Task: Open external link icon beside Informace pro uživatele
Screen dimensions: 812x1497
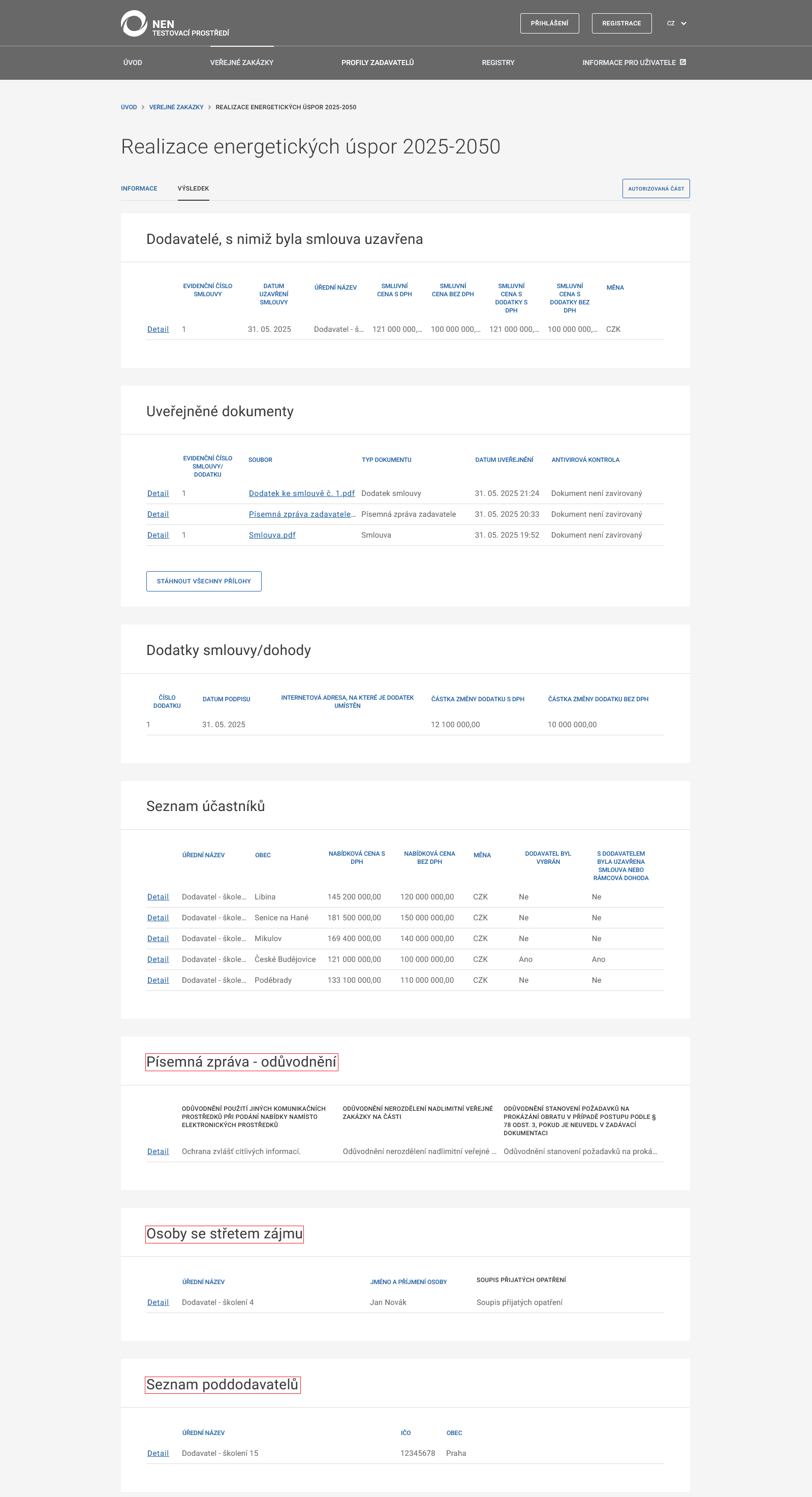Action: [x=683, y=62]
